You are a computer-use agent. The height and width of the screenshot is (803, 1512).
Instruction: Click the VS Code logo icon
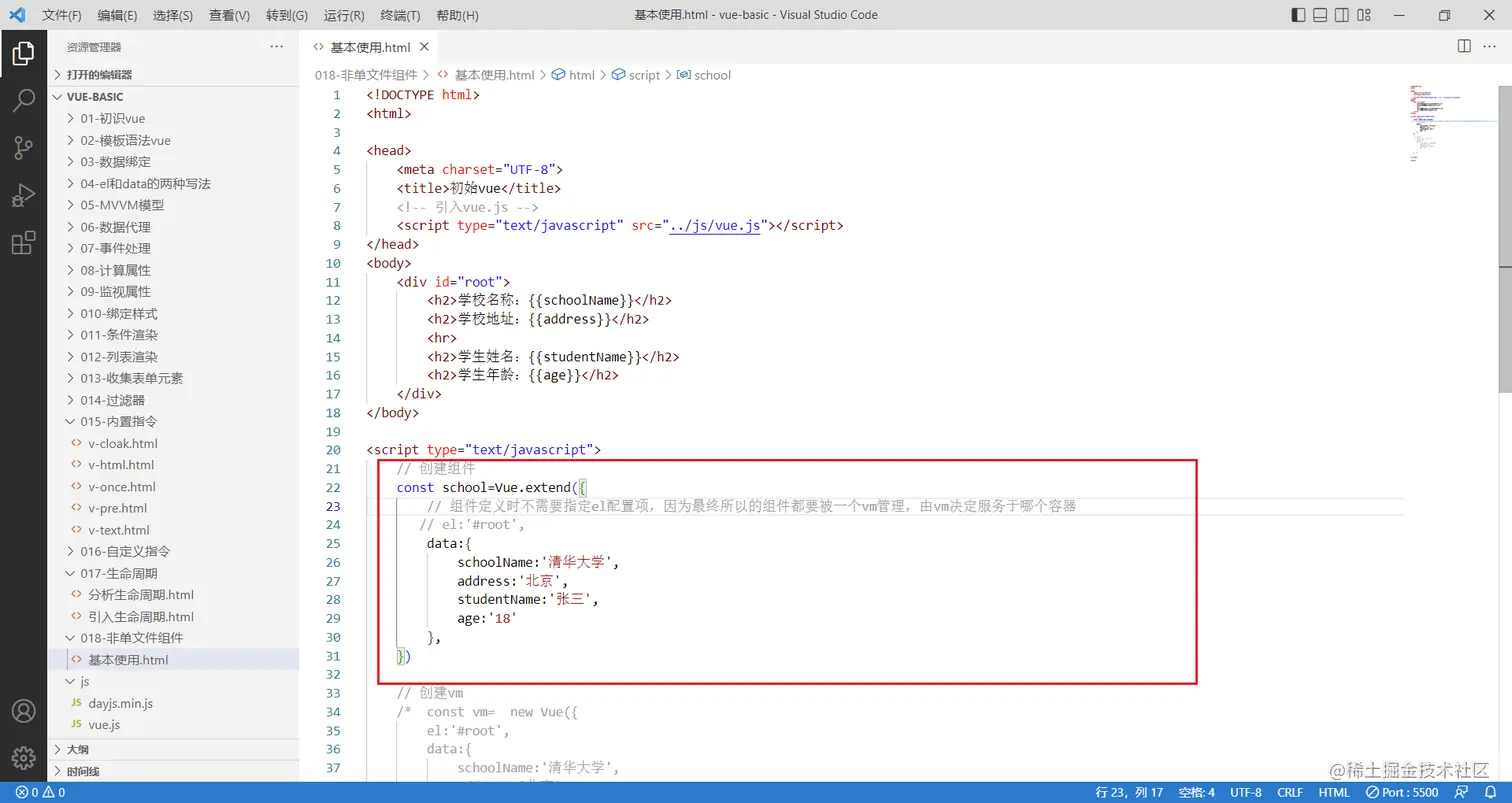(x=17, y=15)
